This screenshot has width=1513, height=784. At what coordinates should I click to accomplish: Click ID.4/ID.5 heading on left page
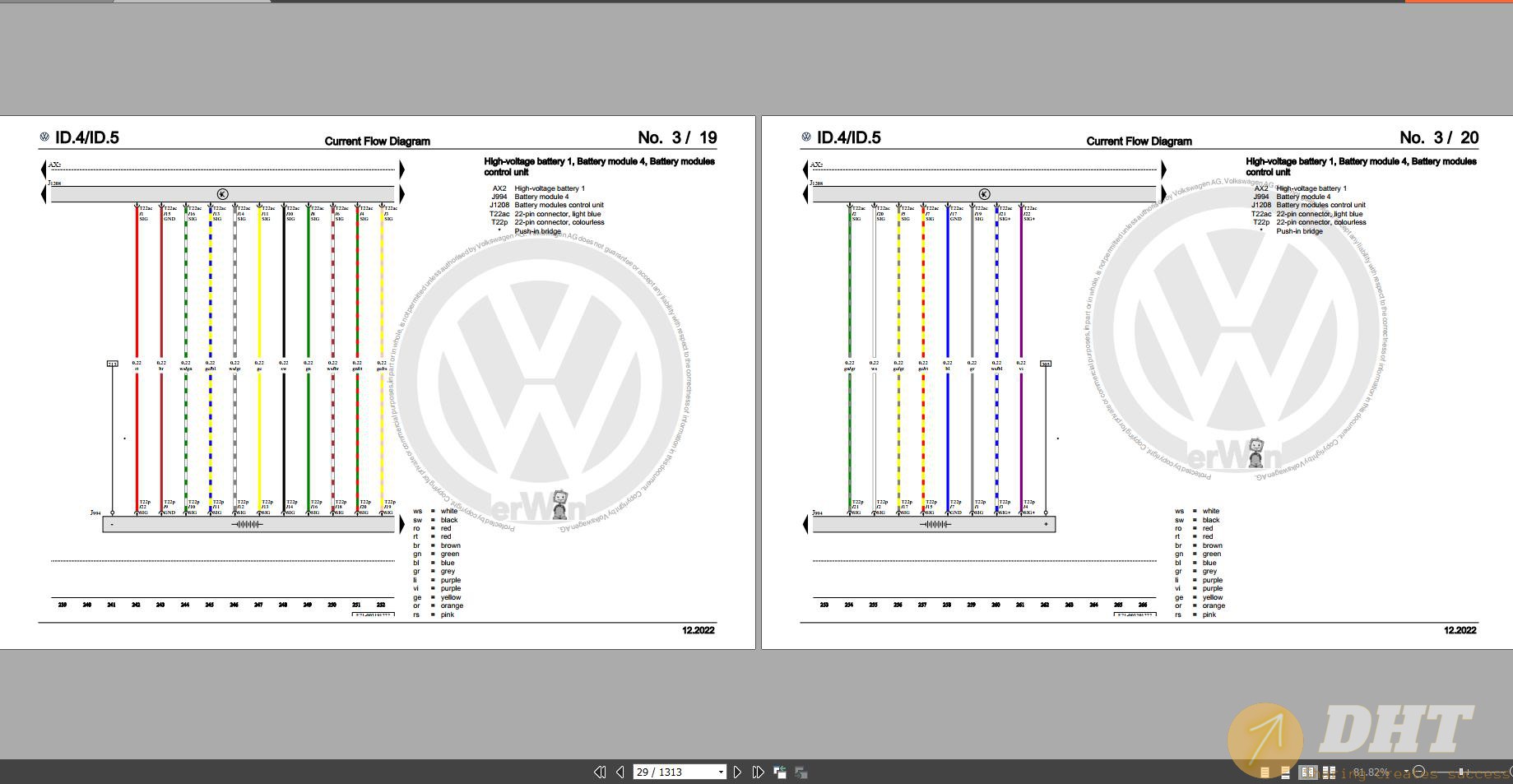point(87,138)
